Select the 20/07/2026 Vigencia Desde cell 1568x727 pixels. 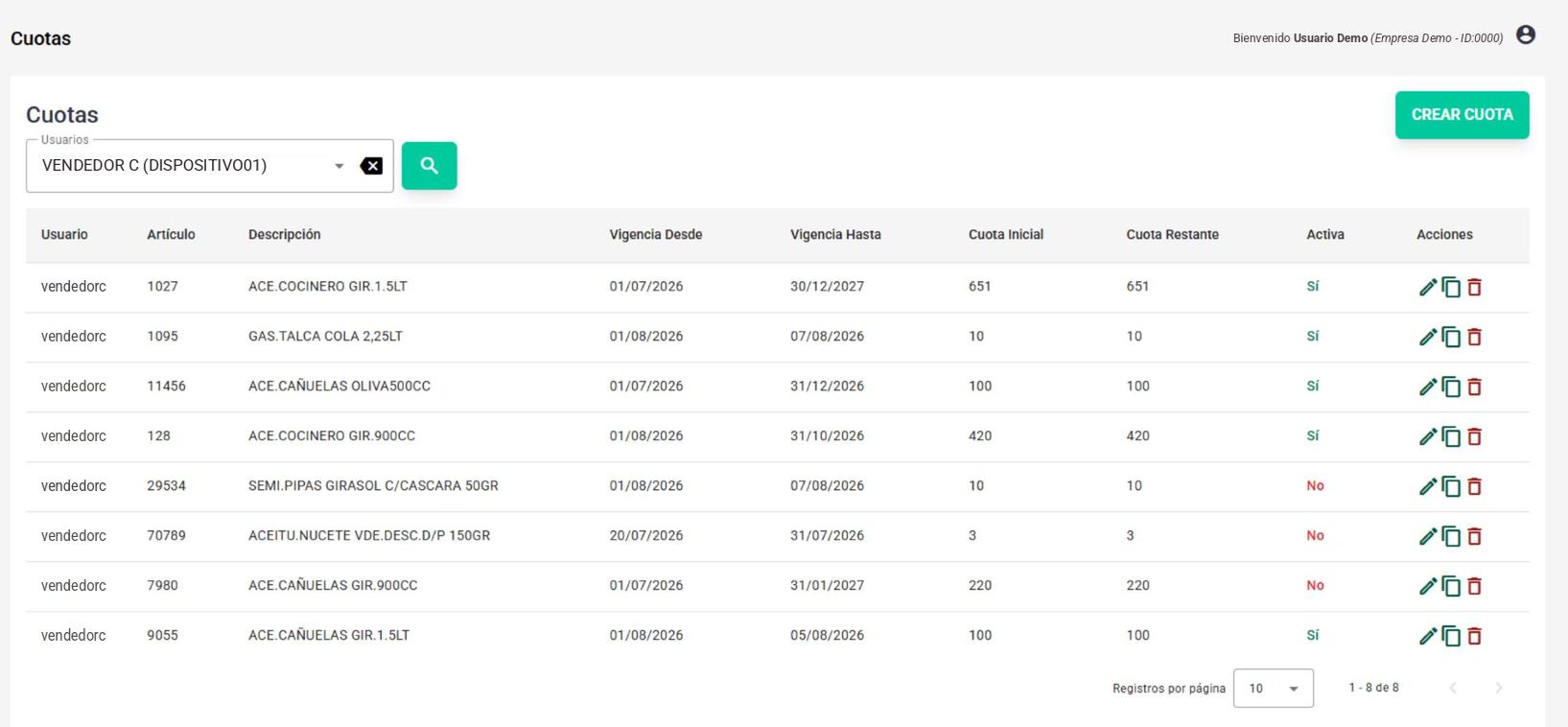(x=646, y=536)
